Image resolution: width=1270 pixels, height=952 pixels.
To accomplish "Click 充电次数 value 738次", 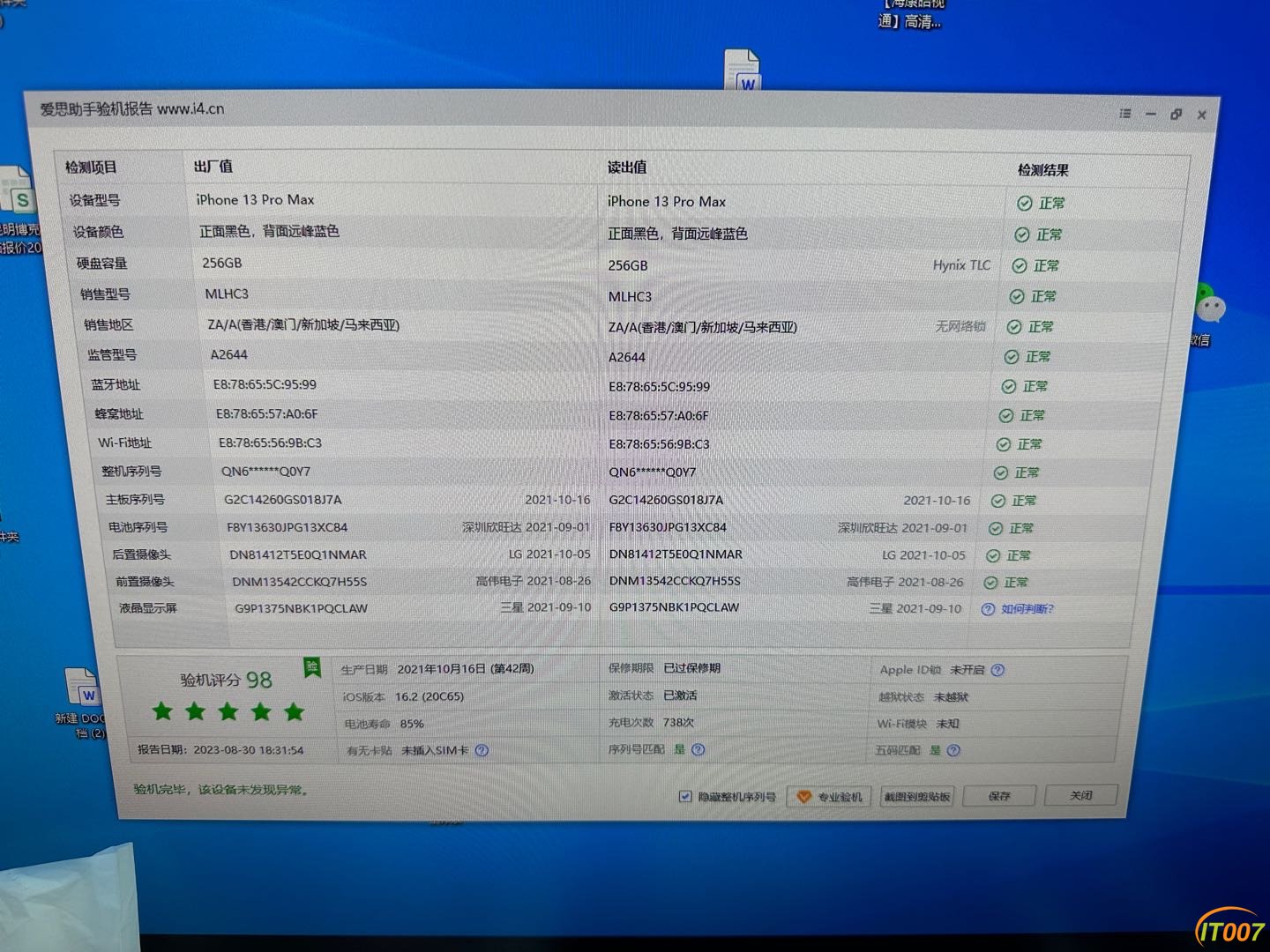I will pyautogui.click(x=678, y=723).
